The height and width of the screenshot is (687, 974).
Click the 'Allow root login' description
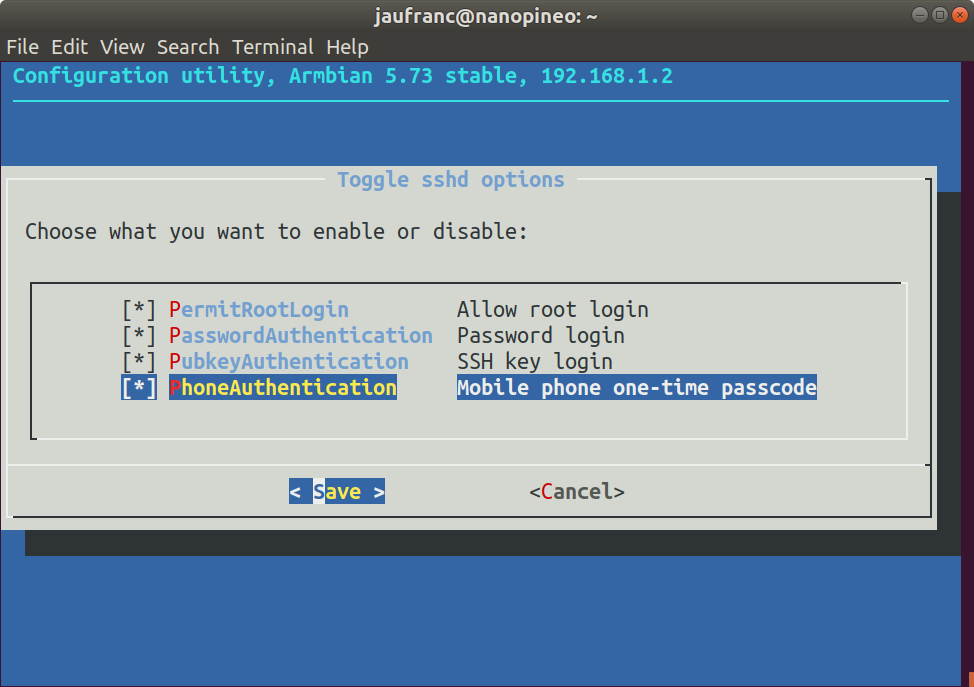[553, 309]
